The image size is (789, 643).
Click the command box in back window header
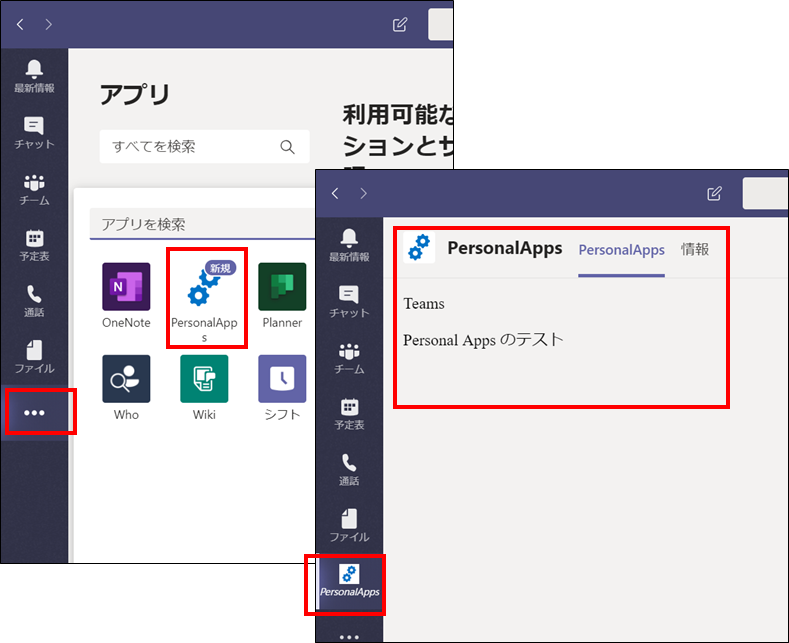pyautogui.click(x=441, y=24)
